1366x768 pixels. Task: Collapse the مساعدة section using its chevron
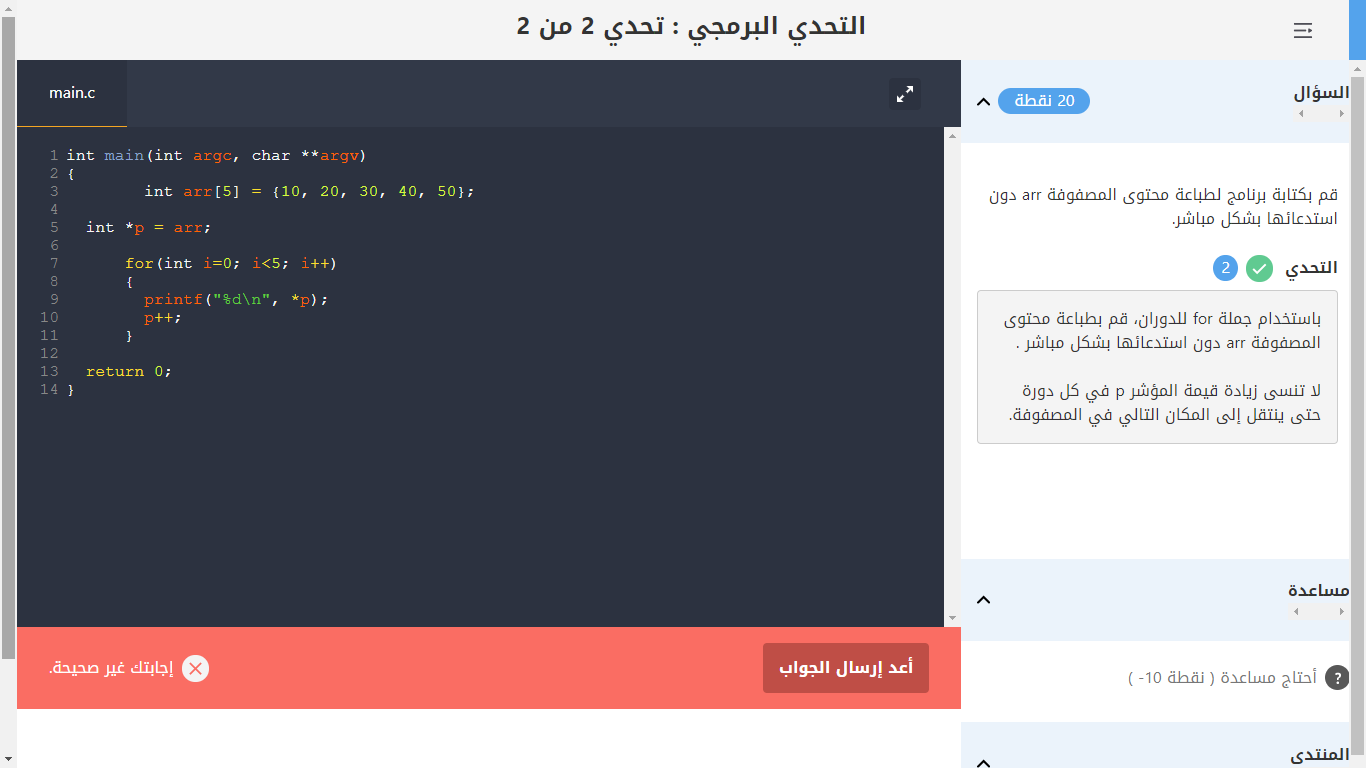coord(983,600)
